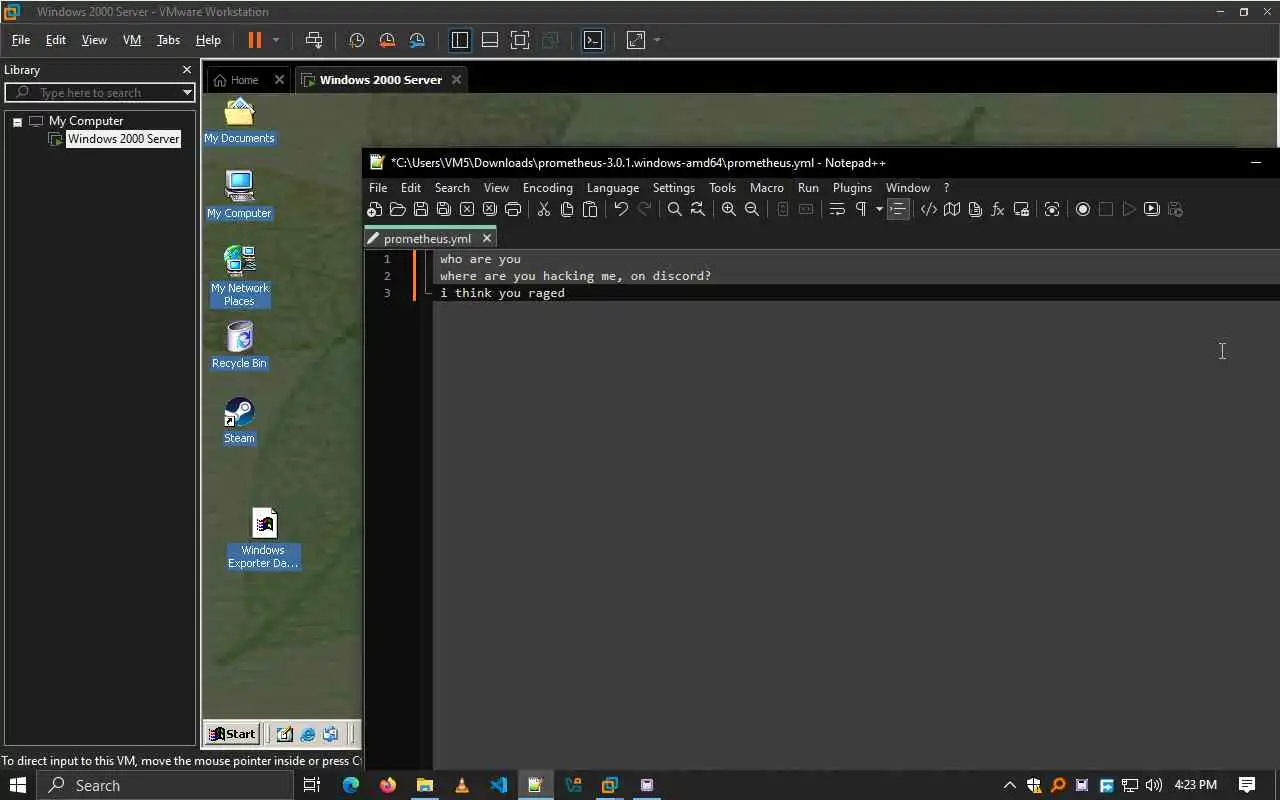Screen dimensions: 1280x800
Task: Enter VMware full screen mode icon
Action: click(520, 40)
